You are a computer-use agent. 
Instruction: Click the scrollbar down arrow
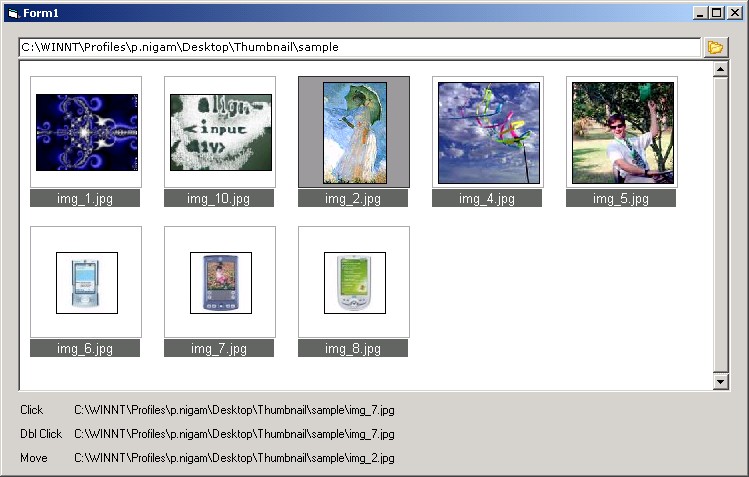719,381
